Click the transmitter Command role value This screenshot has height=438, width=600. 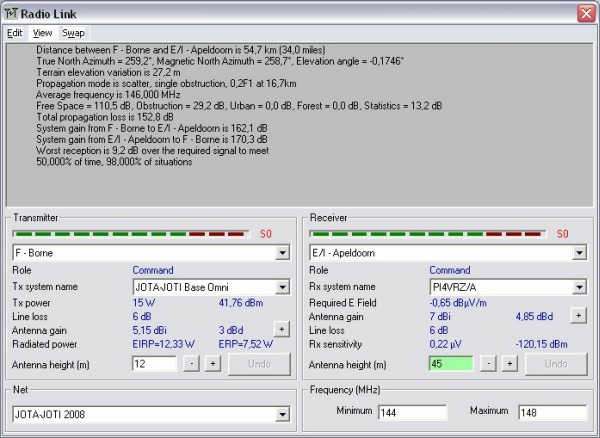coord(153,270)
